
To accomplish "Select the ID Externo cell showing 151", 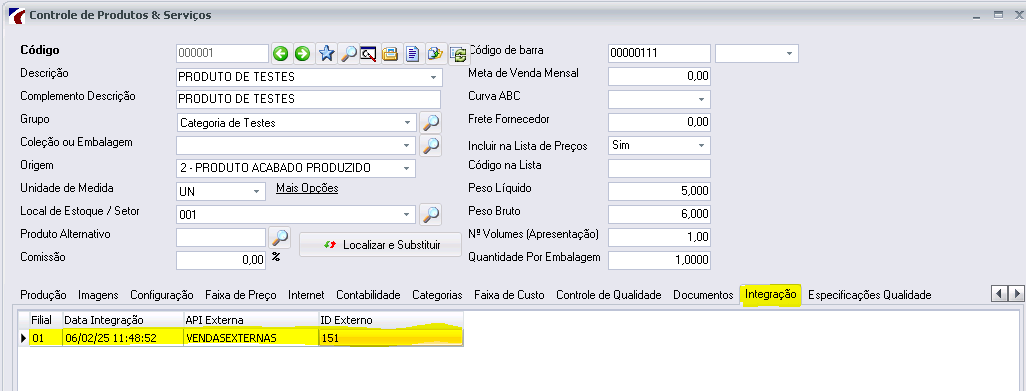I will [x=391, y=338].
